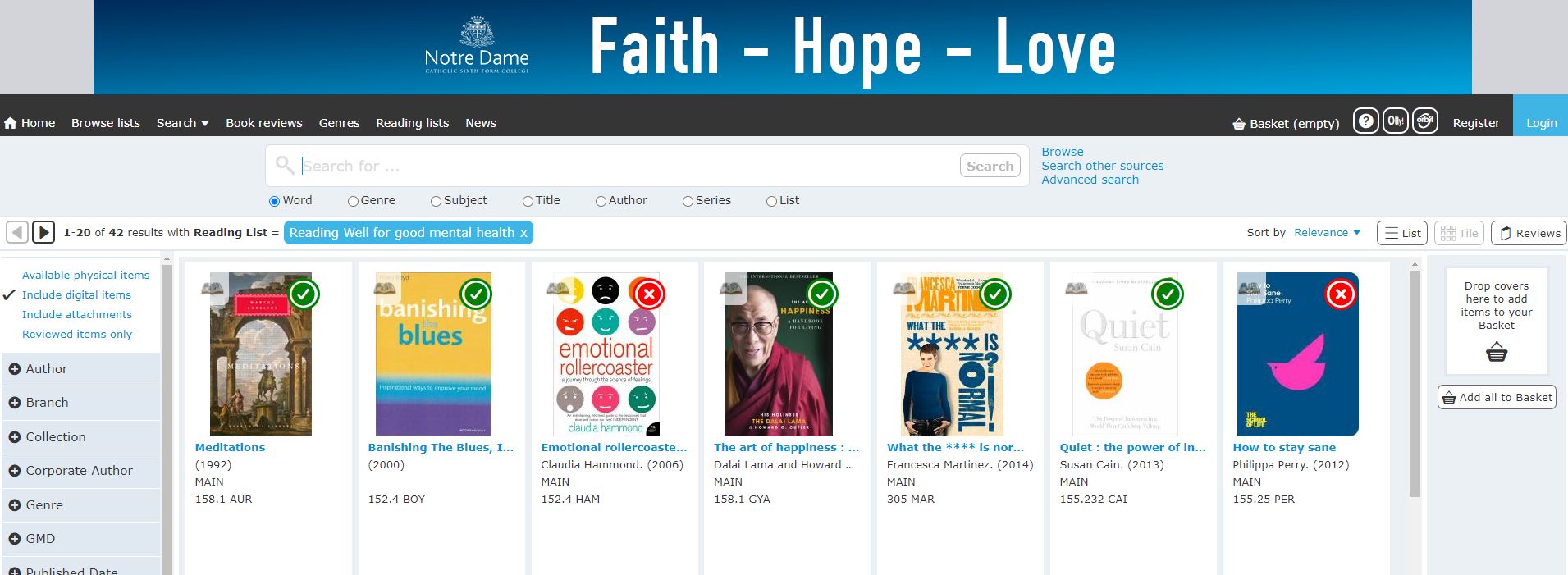The width and height of the screenshot is (1568, 575).
Task: Show Reviews view
Action: pos(1529,233)
